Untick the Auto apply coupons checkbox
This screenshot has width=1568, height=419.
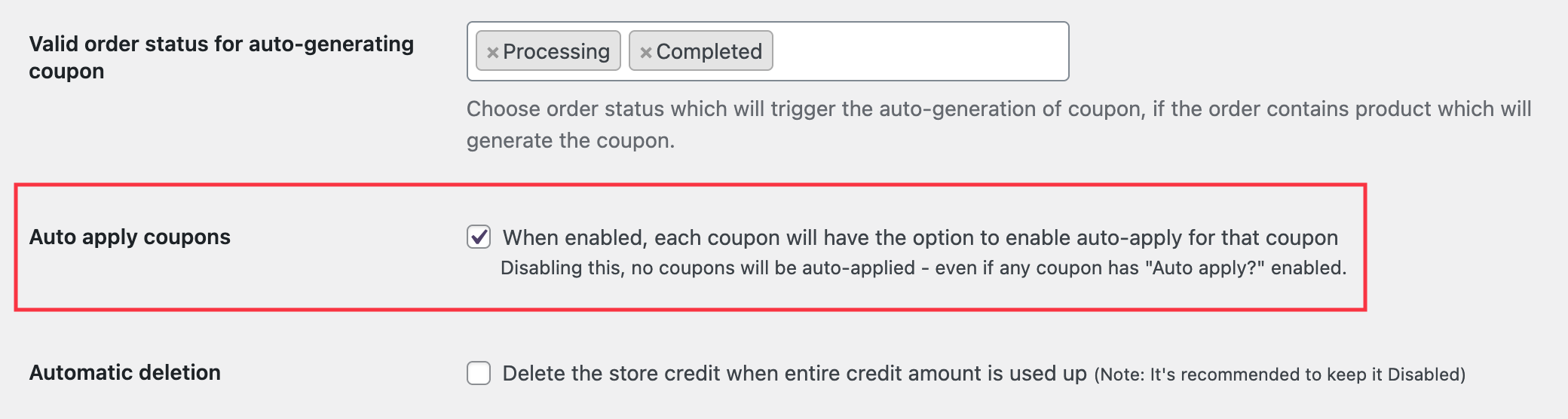tap(479, 237)
